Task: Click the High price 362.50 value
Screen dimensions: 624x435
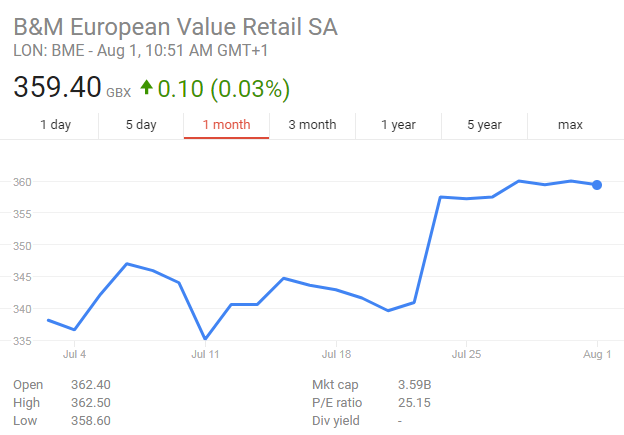Action: tap(91, 403)
